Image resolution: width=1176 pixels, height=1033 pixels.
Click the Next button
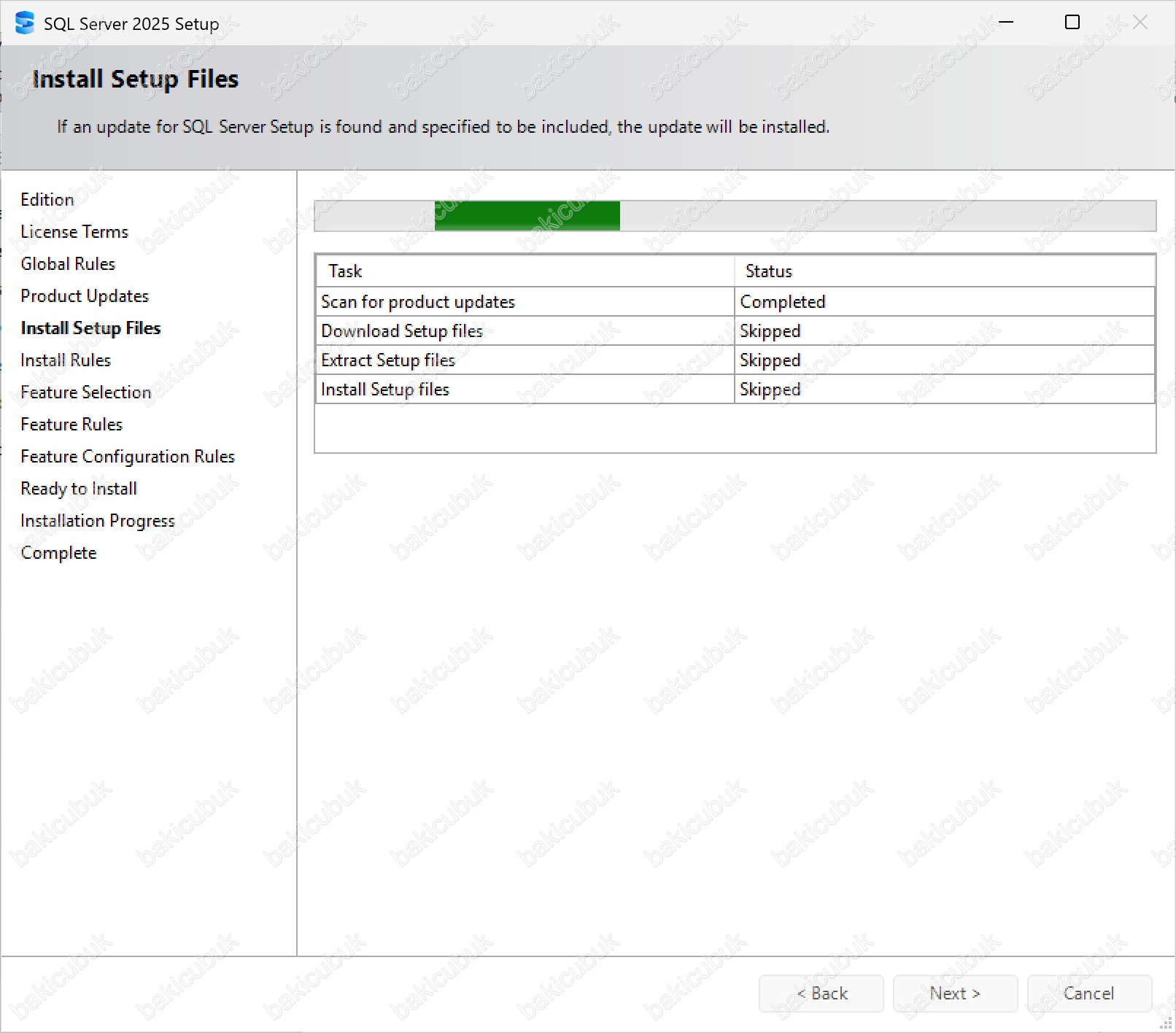[954, 993]
